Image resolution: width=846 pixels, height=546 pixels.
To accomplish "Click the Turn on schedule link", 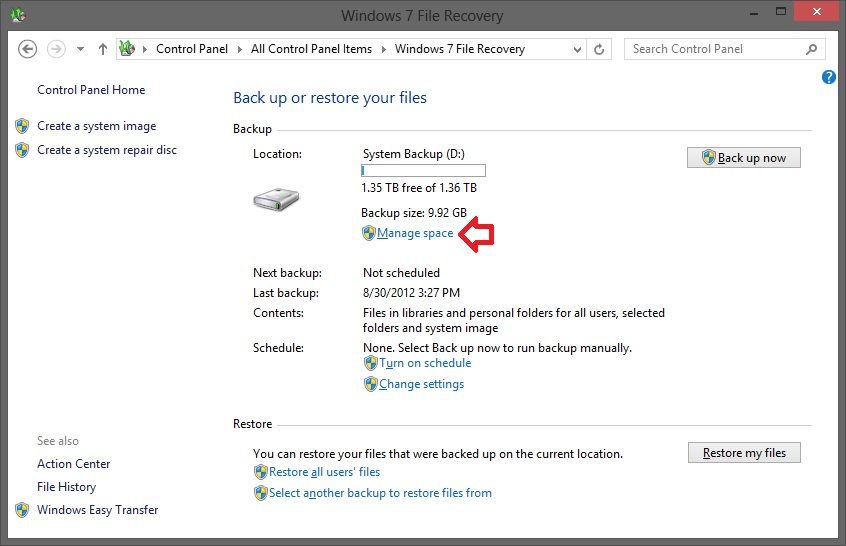I will point(425,363).
